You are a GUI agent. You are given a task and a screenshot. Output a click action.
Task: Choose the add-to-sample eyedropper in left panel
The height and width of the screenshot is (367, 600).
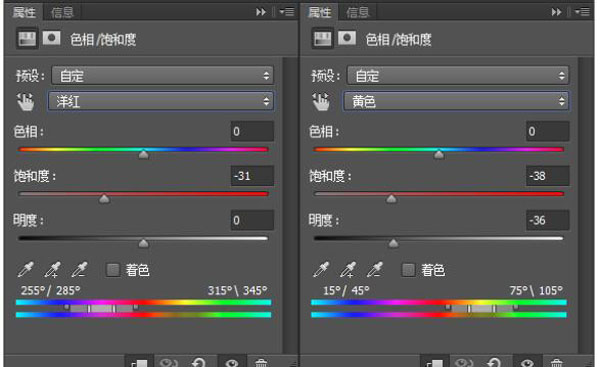tap(52, 269)
